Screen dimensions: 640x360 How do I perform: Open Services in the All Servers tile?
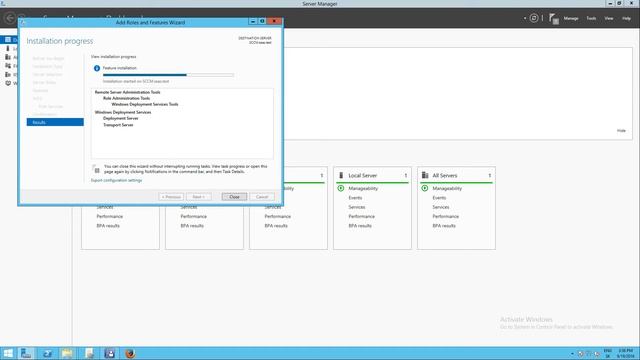pyautogui.click(x=440, y=207)
